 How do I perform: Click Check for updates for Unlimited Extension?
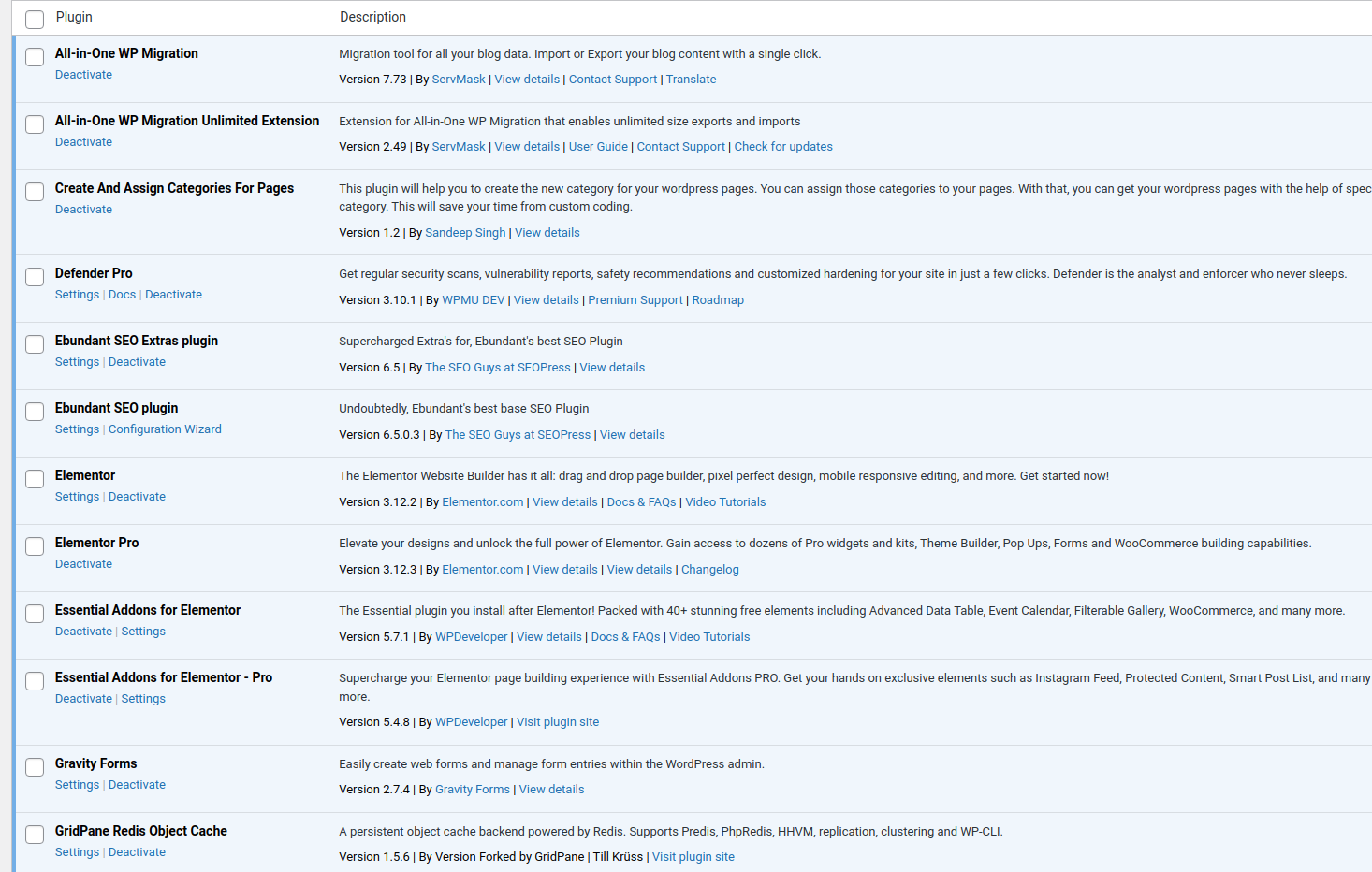[782, 147]
